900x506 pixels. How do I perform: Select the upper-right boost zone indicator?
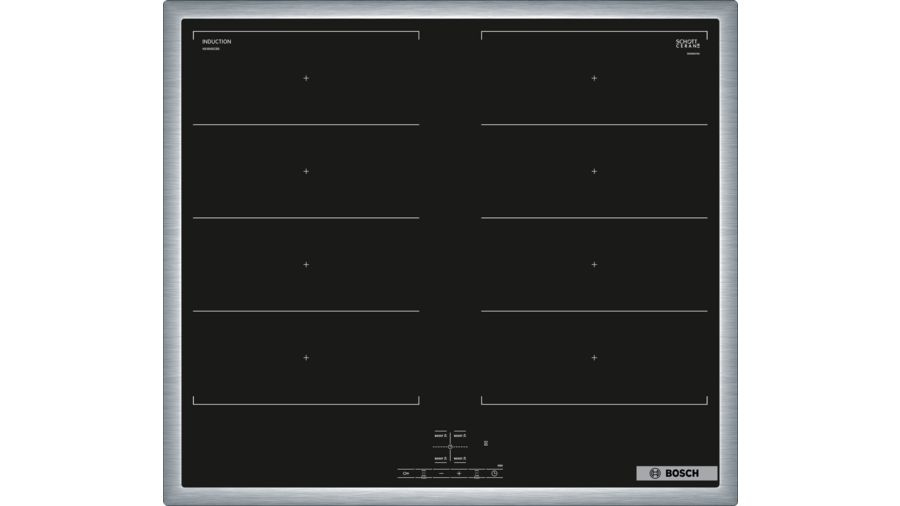tap(460, 436)
